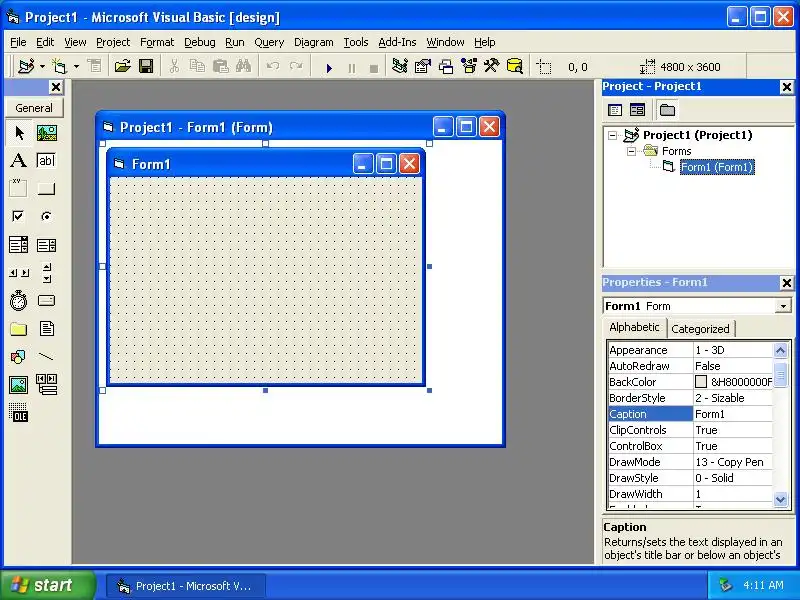Screen dimensions: 800x600
Task: Click Add Standard EXE Project icon
Action: pyautogui.click(x=26, y=66)
